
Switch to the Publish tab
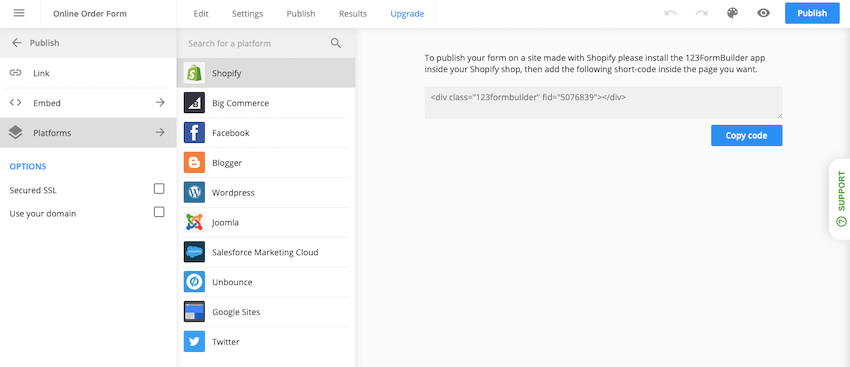301,14
